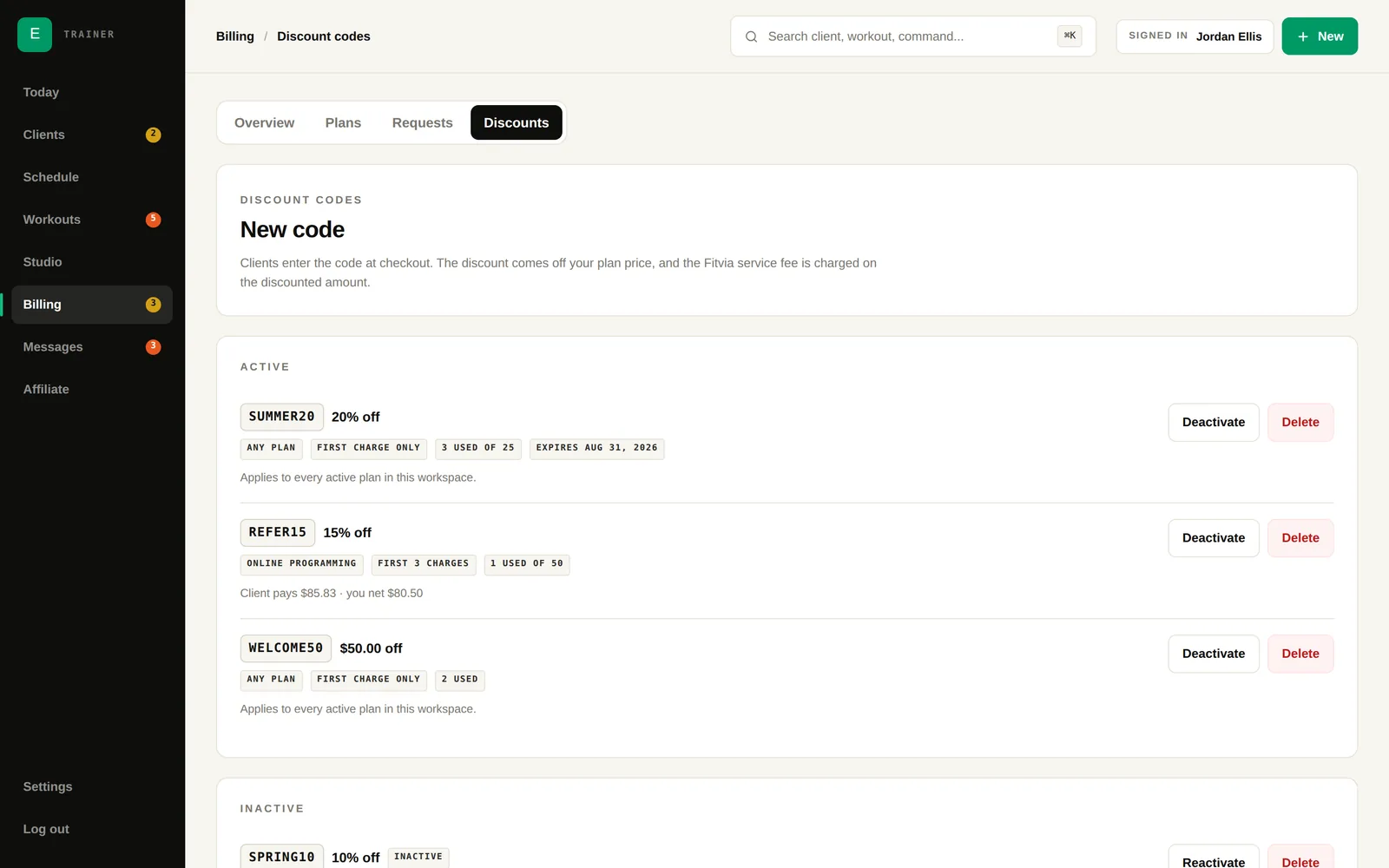Delete the WELCOME50 code

[x=1300, y=654]
